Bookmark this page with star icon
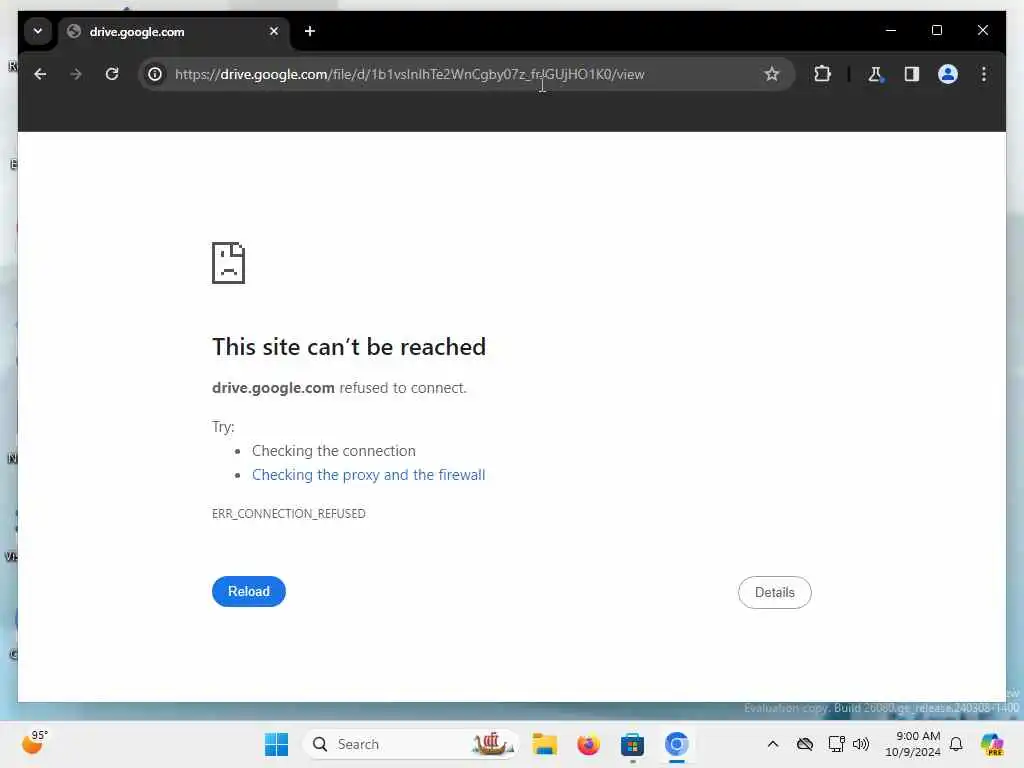The height and width of the screenshot is (768, 1024). click(771, 74)
